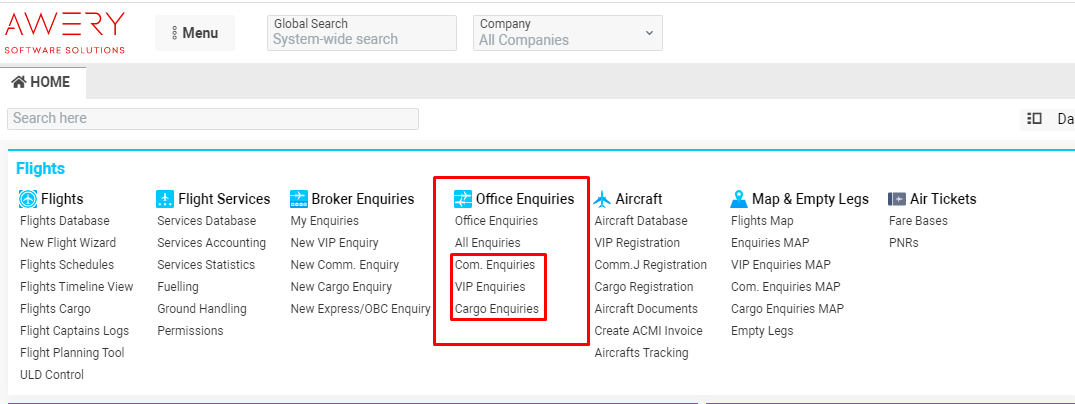Open New Flight Wizard
The width and height of the screenshot is (1075, 404).
68,243
